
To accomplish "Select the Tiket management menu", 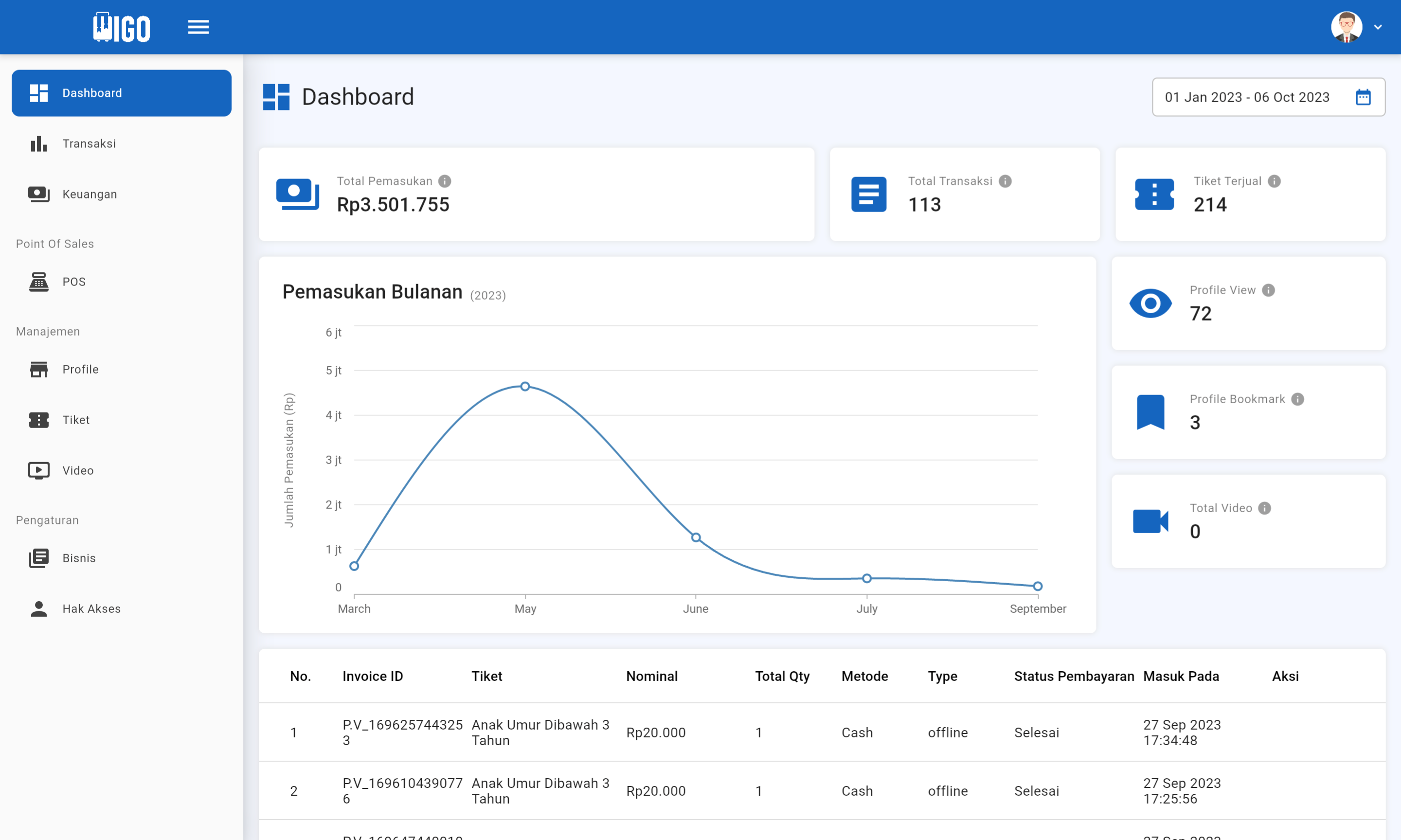I will (x=76, y=420).
